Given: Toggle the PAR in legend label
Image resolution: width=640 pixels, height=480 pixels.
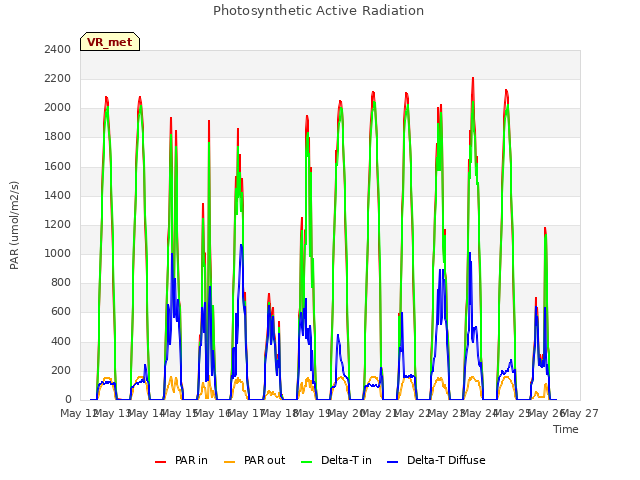Looking at the screenshot, I should (191, 460).
